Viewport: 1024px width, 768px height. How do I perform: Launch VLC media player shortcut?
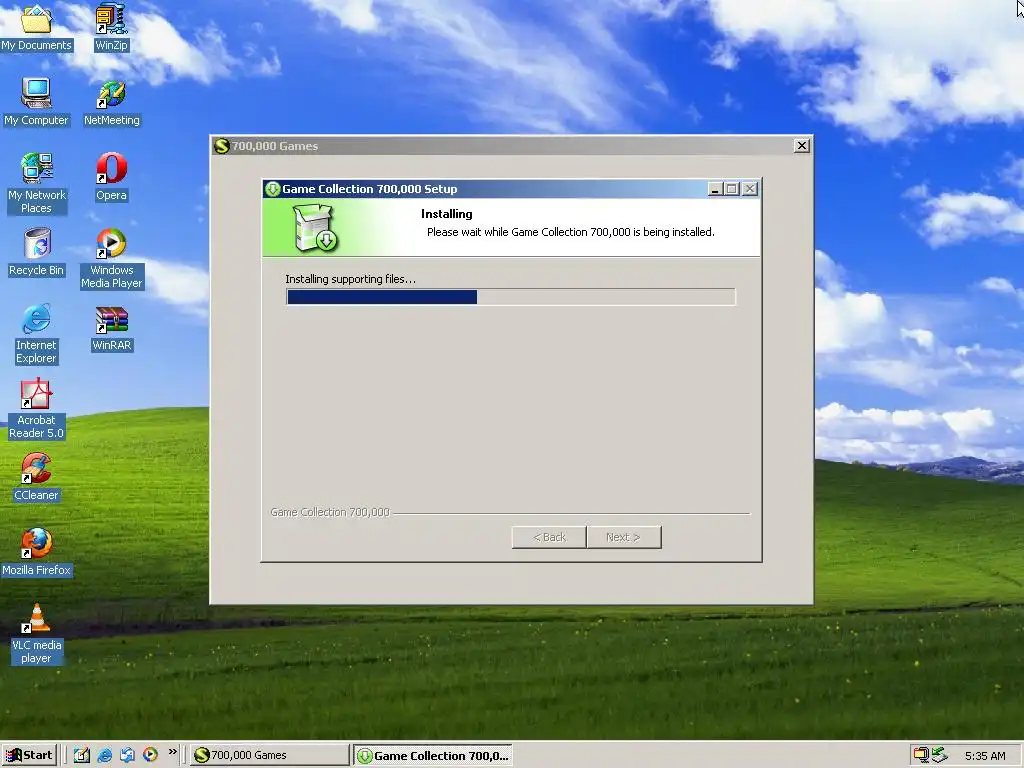(37, 633)
